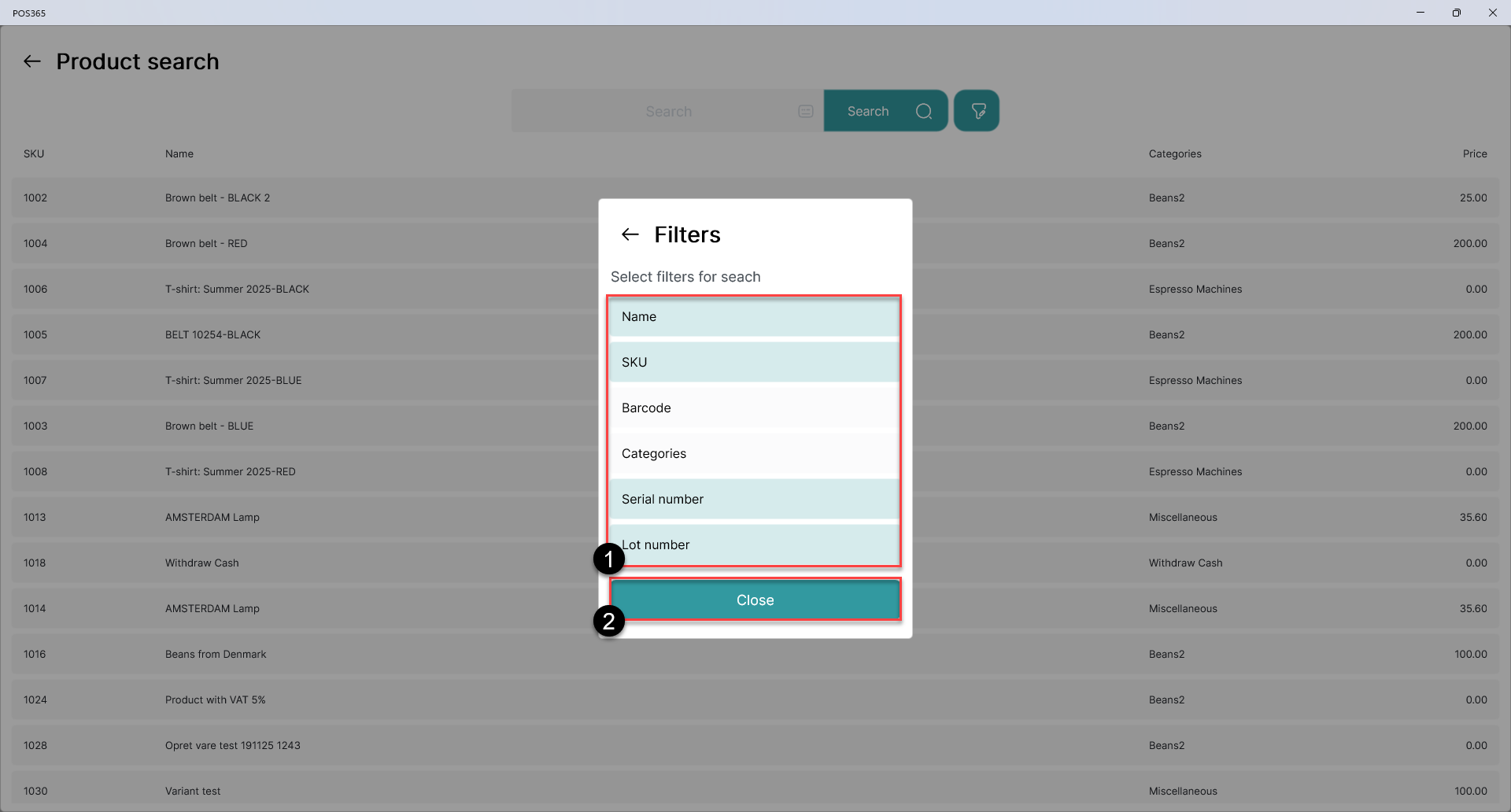Close the POS365 application window
Image resolution: width=1511 pixels, height=812 pixels.
pyautogui.click(x=1492, y=13)
